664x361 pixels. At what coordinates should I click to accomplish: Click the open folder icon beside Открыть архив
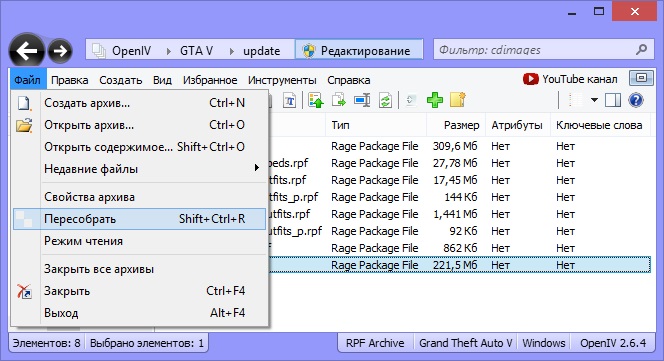[24, 125]
